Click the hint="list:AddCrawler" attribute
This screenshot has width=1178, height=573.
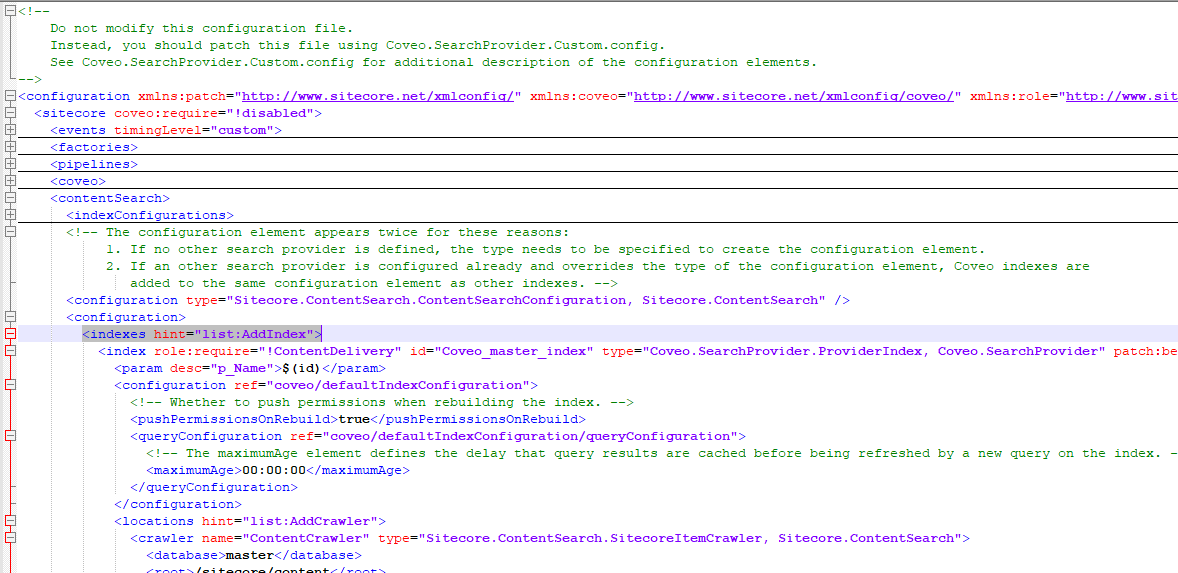[x=289, y=520]
